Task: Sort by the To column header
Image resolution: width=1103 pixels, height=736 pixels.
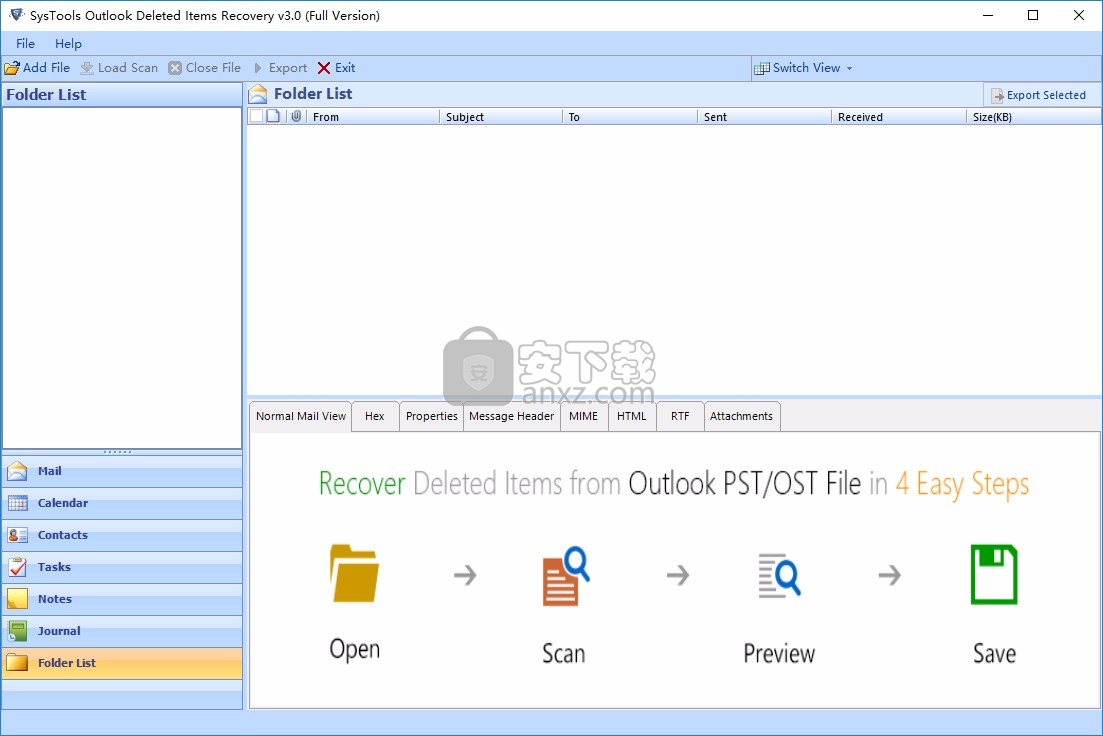Action: point(630,117)
